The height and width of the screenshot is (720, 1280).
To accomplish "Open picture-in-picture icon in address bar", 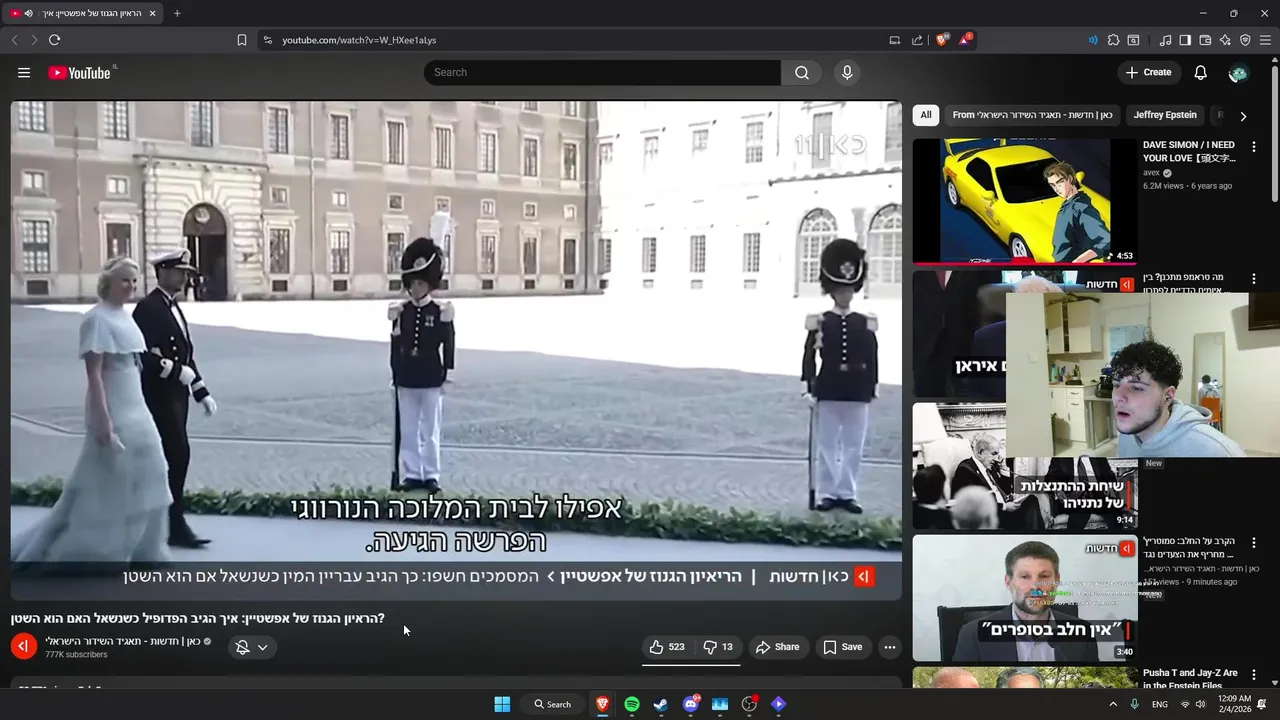I will 894,40.
